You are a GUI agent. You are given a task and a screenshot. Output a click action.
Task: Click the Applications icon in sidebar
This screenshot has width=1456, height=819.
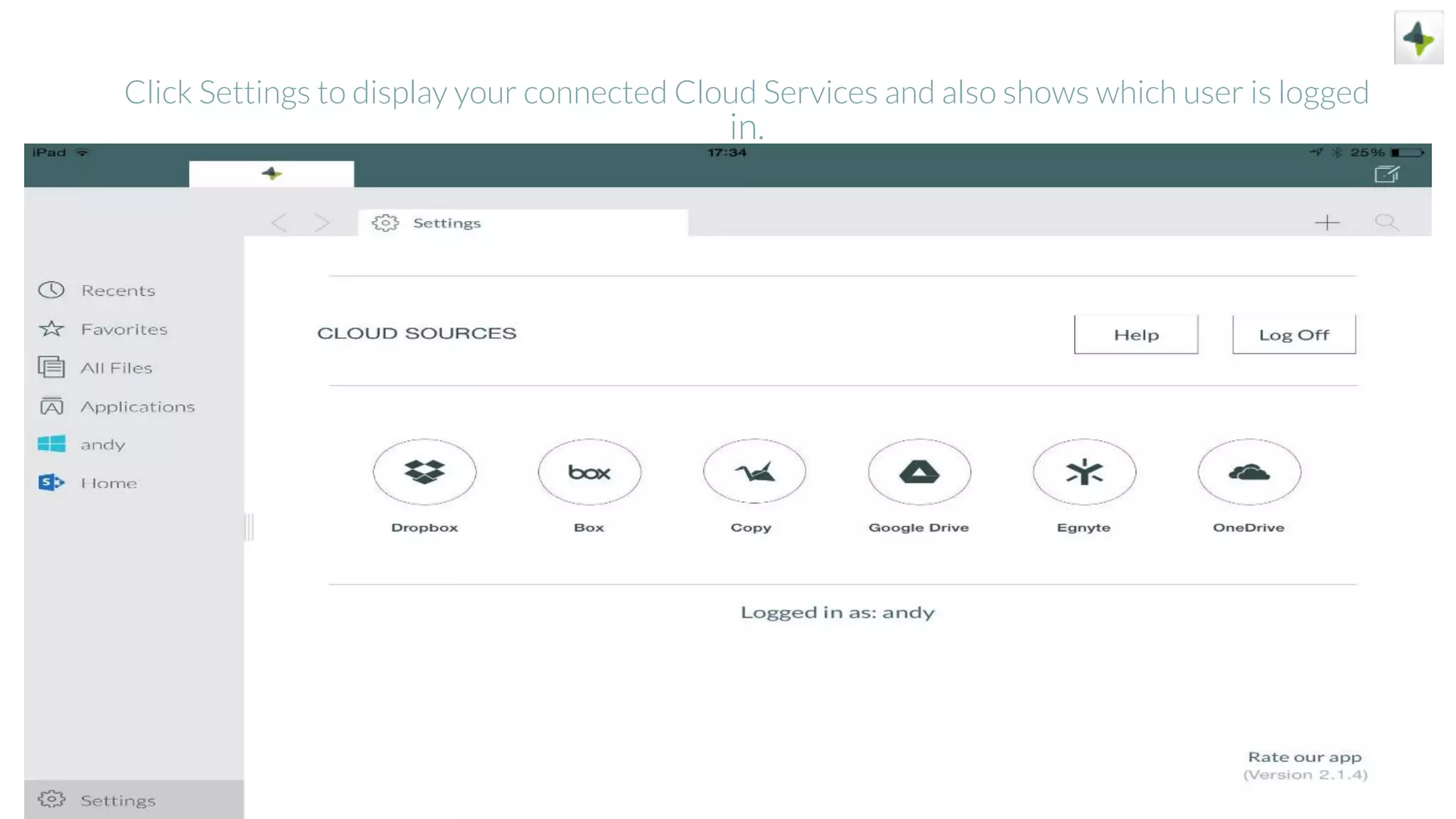coord(51,406)
